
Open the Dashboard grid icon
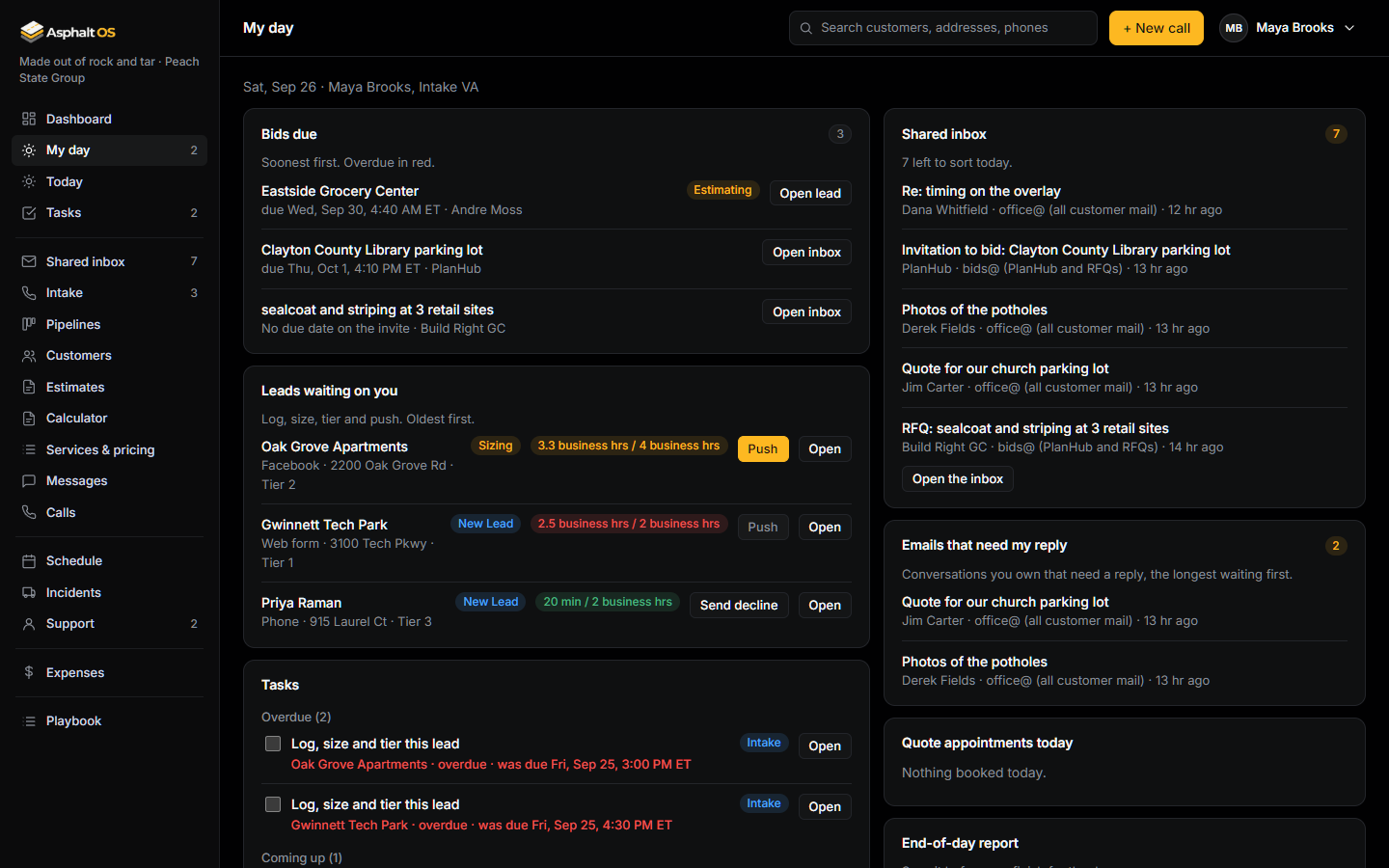click(x=29, y=119)
